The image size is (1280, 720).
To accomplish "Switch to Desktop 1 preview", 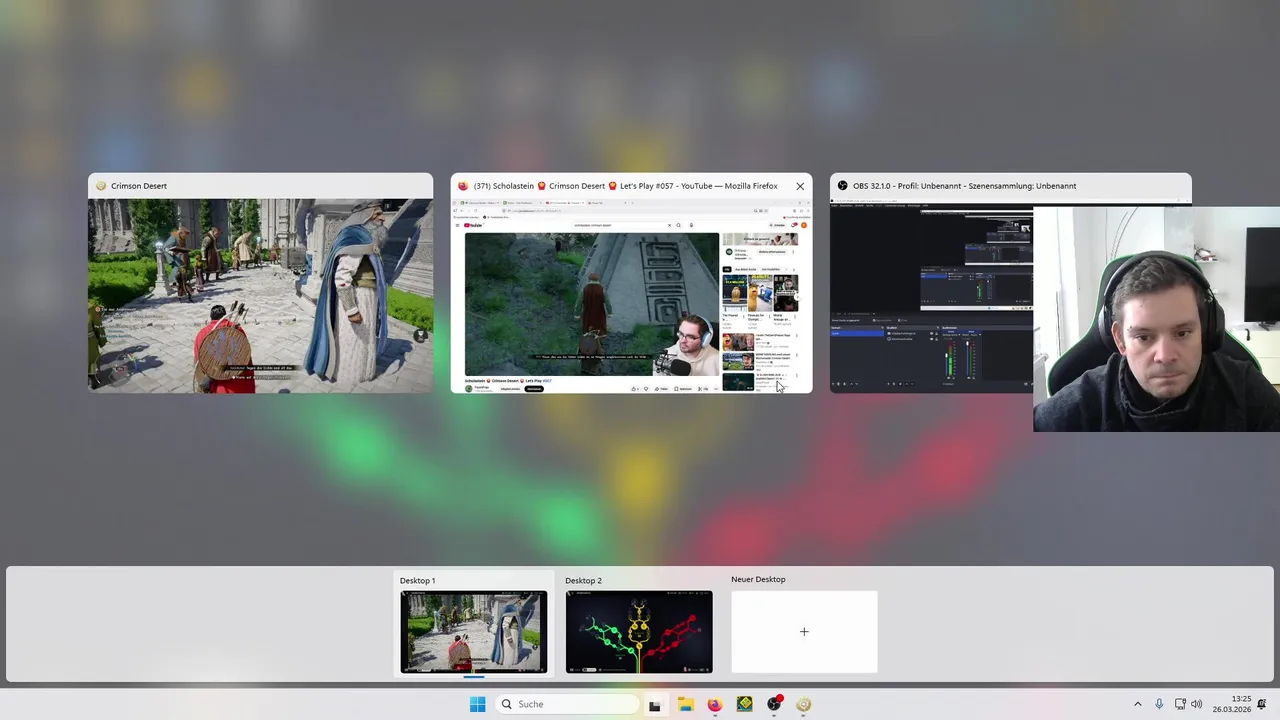I will pyautogui.click(x=474, y=631).
